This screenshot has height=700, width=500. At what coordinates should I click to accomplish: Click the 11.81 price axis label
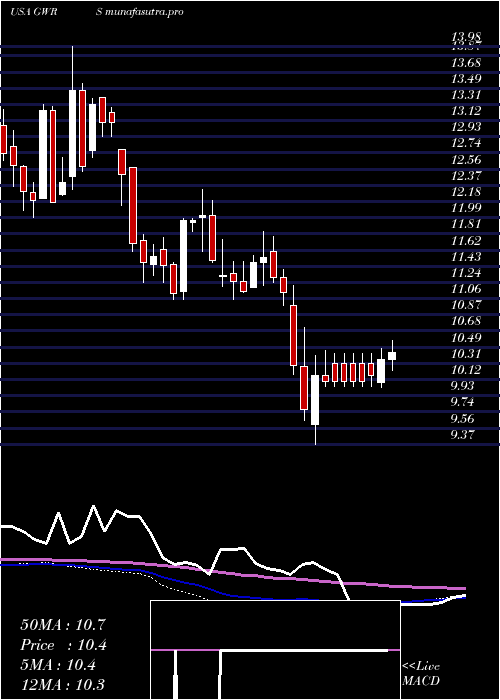(x=466, y=224)
